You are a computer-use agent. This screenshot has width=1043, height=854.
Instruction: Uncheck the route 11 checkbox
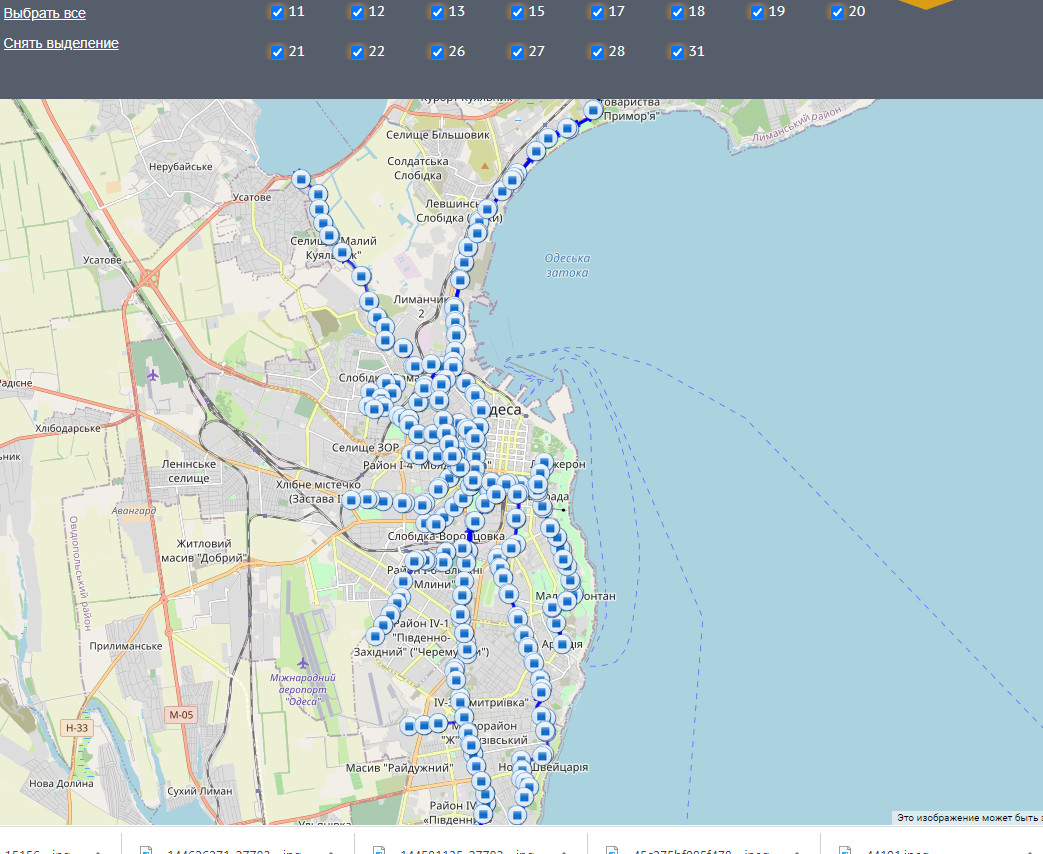click(277, 12)
